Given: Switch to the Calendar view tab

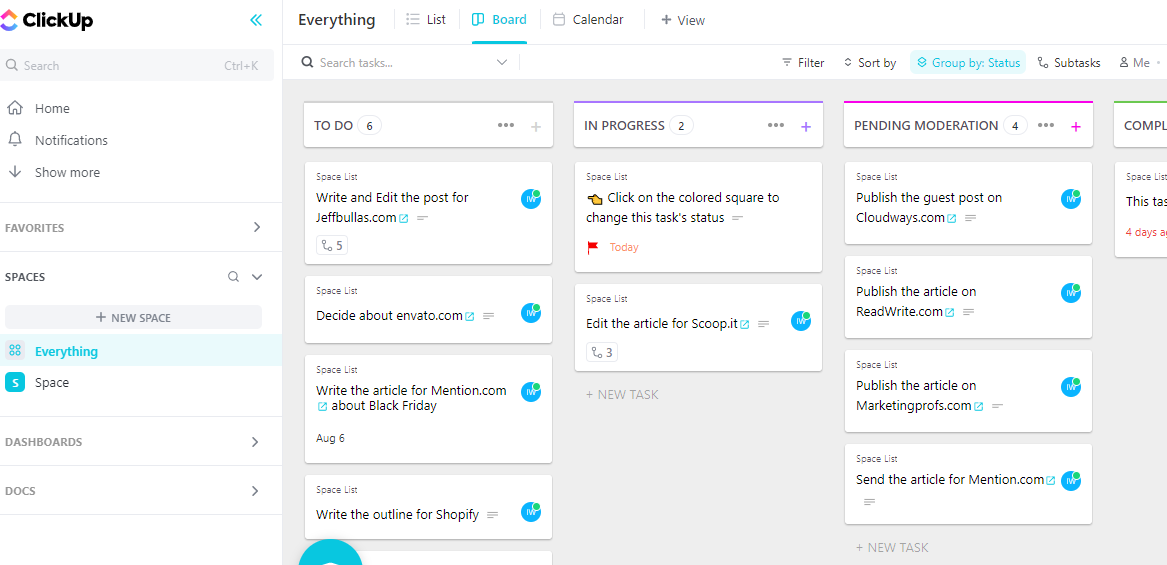Looking at the screenshot, I should click(588, 20).
